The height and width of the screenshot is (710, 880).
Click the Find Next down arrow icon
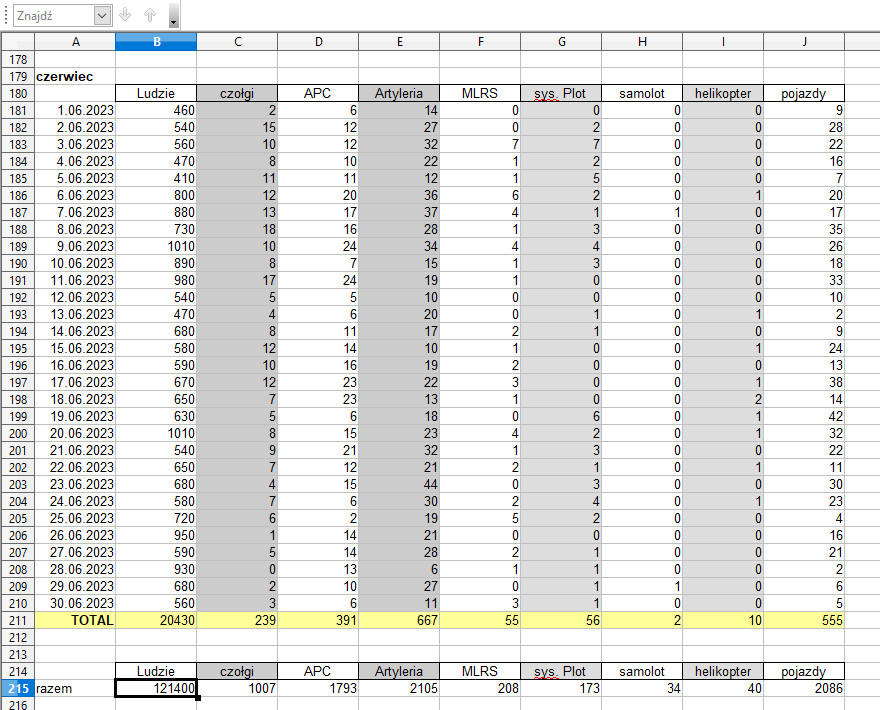tap(125, 15)
